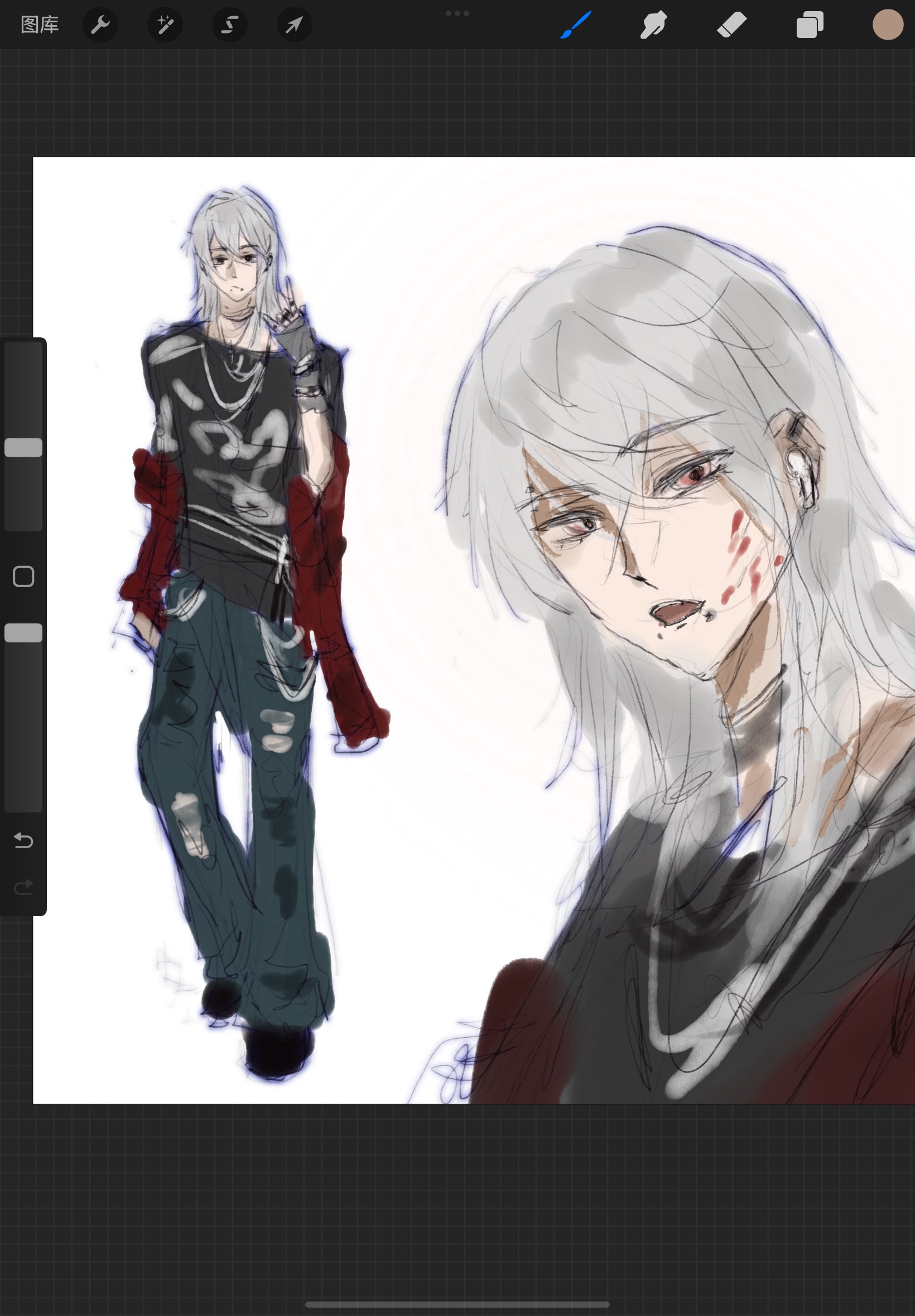This screenshot has width=915, height=1316.
Task: Undo the last stroke
Action: (23, 840)
